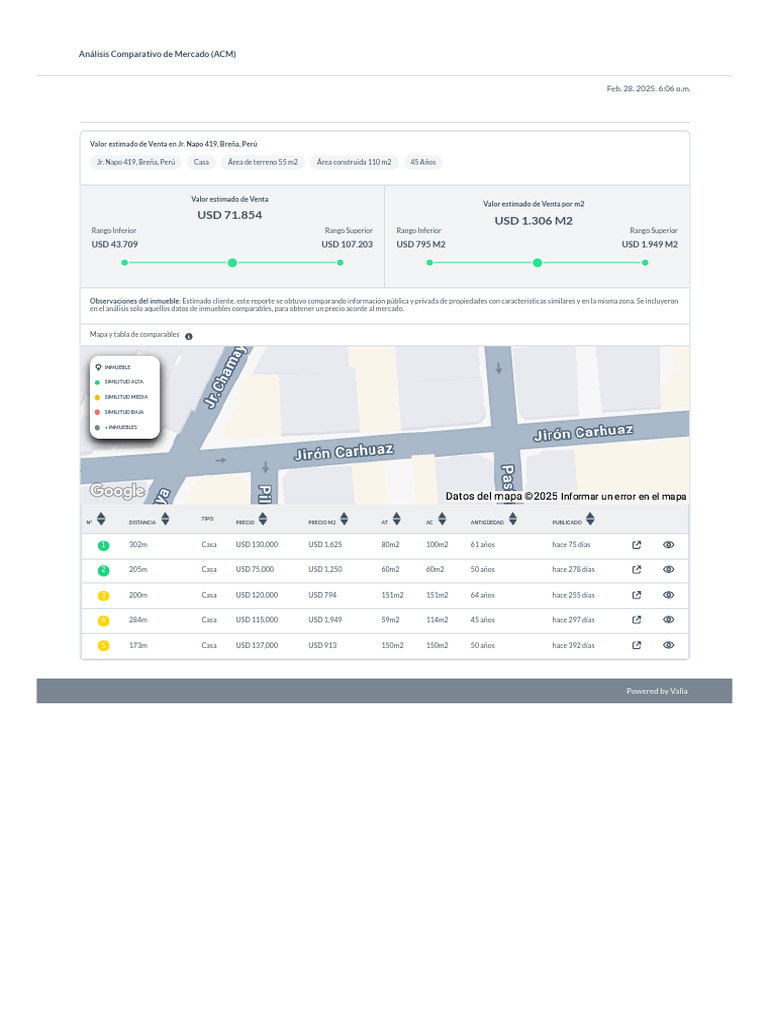Open external link for USD 115,000 house
The image size is (768, 1024).
(637, 620)
